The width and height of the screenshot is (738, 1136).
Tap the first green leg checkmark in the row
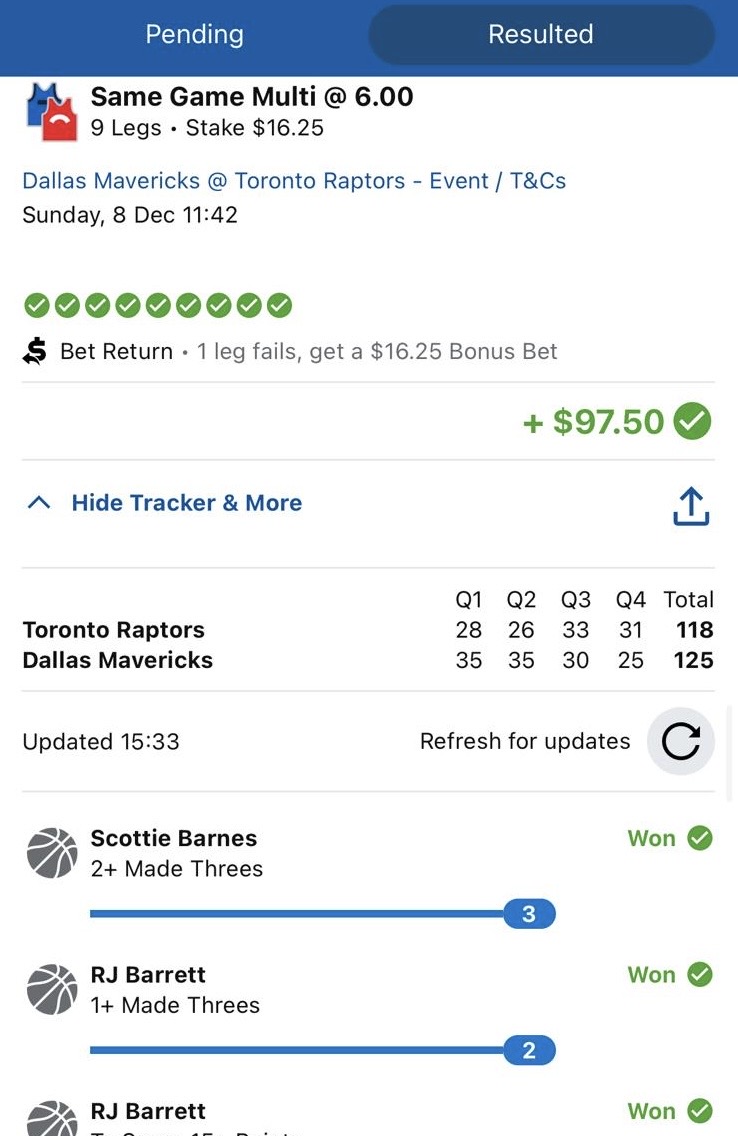pos(37,306)
